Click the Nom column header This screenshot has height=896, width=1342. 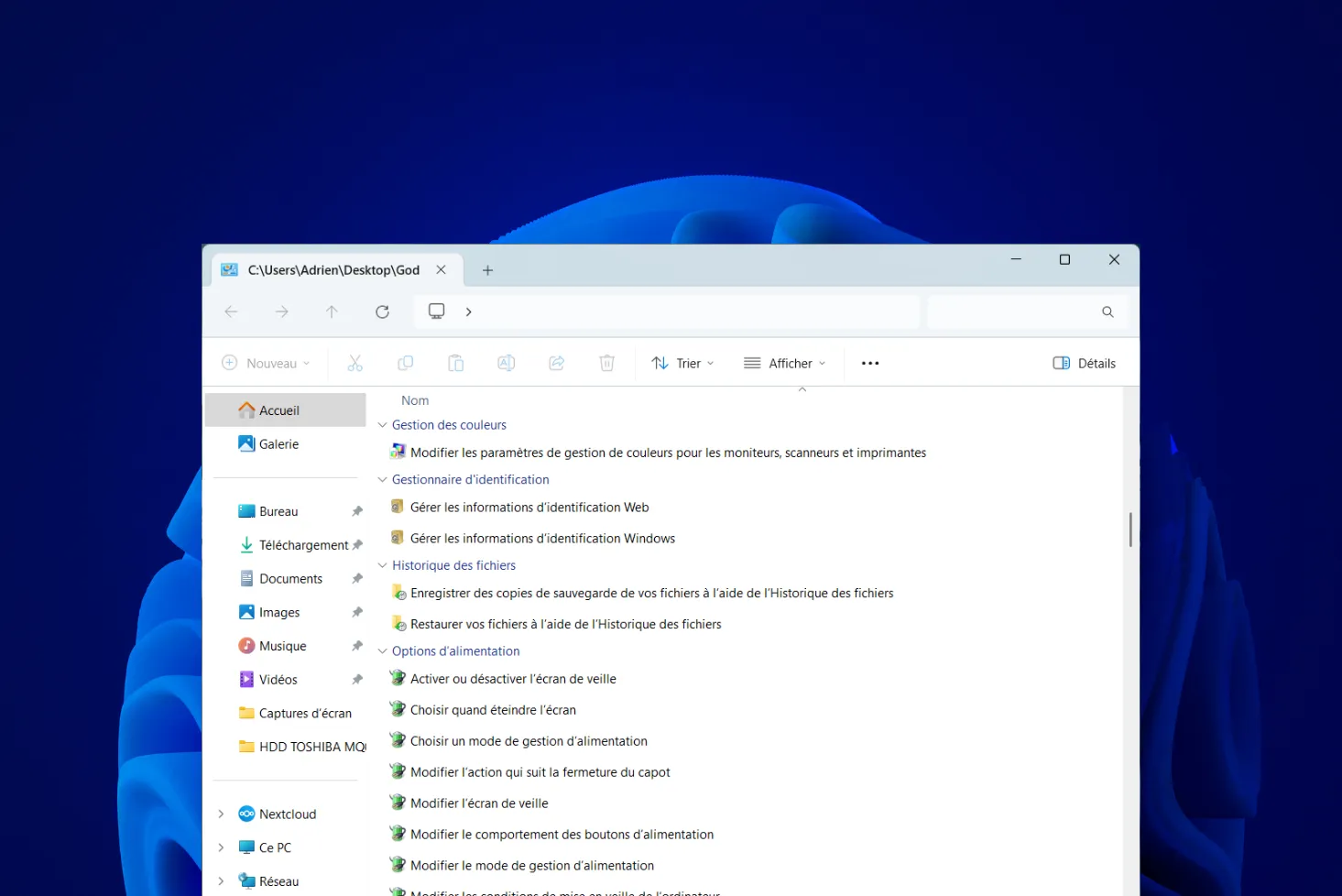[415, 400]
